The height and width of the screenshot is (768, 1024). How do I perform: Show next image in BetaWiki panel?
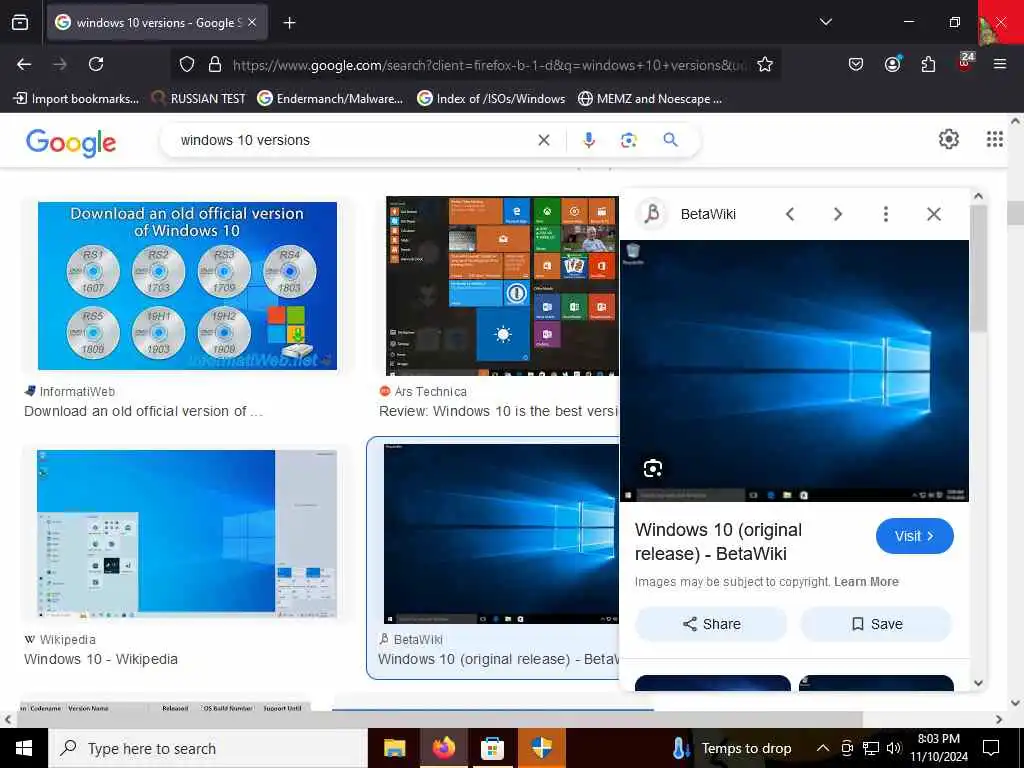838,214
